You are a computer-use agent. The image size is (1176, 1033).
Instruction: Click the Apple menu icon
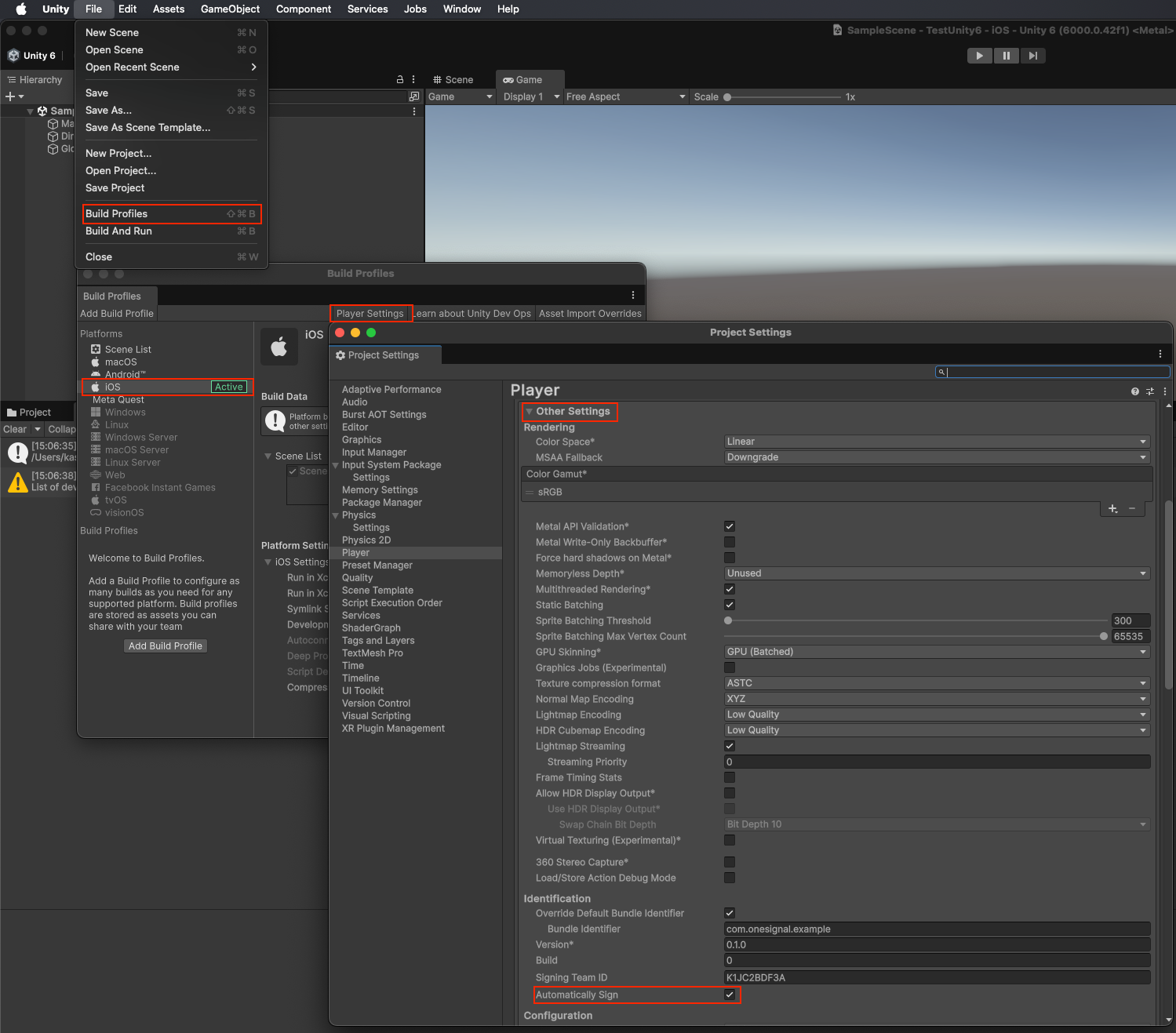pyautogui.click(x=21, y=9)
